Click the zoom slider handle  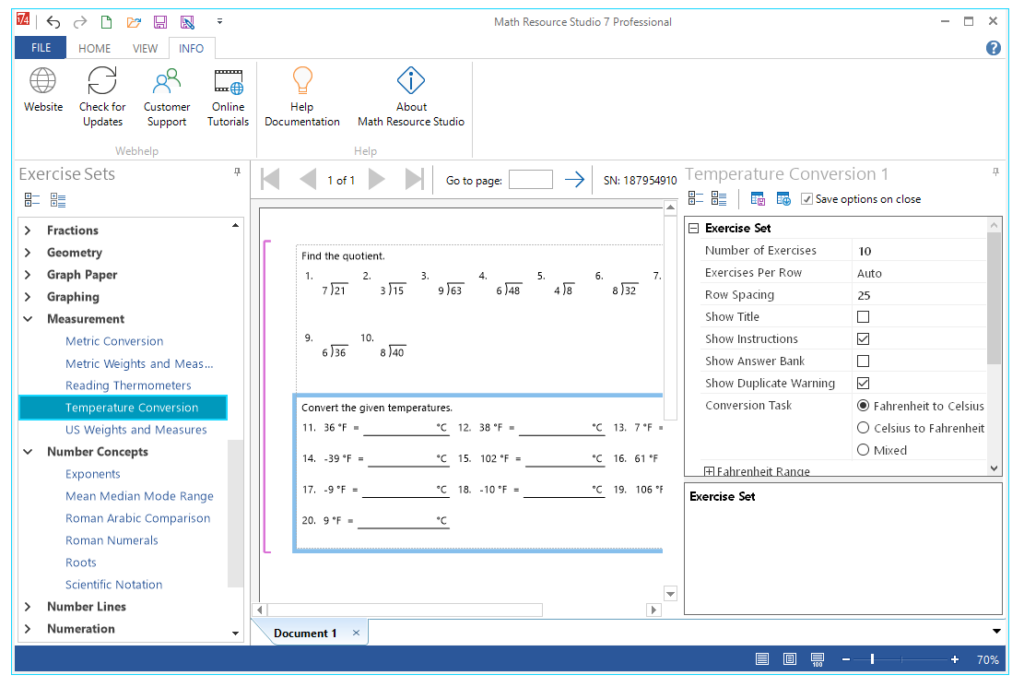[x=872, y=660]
